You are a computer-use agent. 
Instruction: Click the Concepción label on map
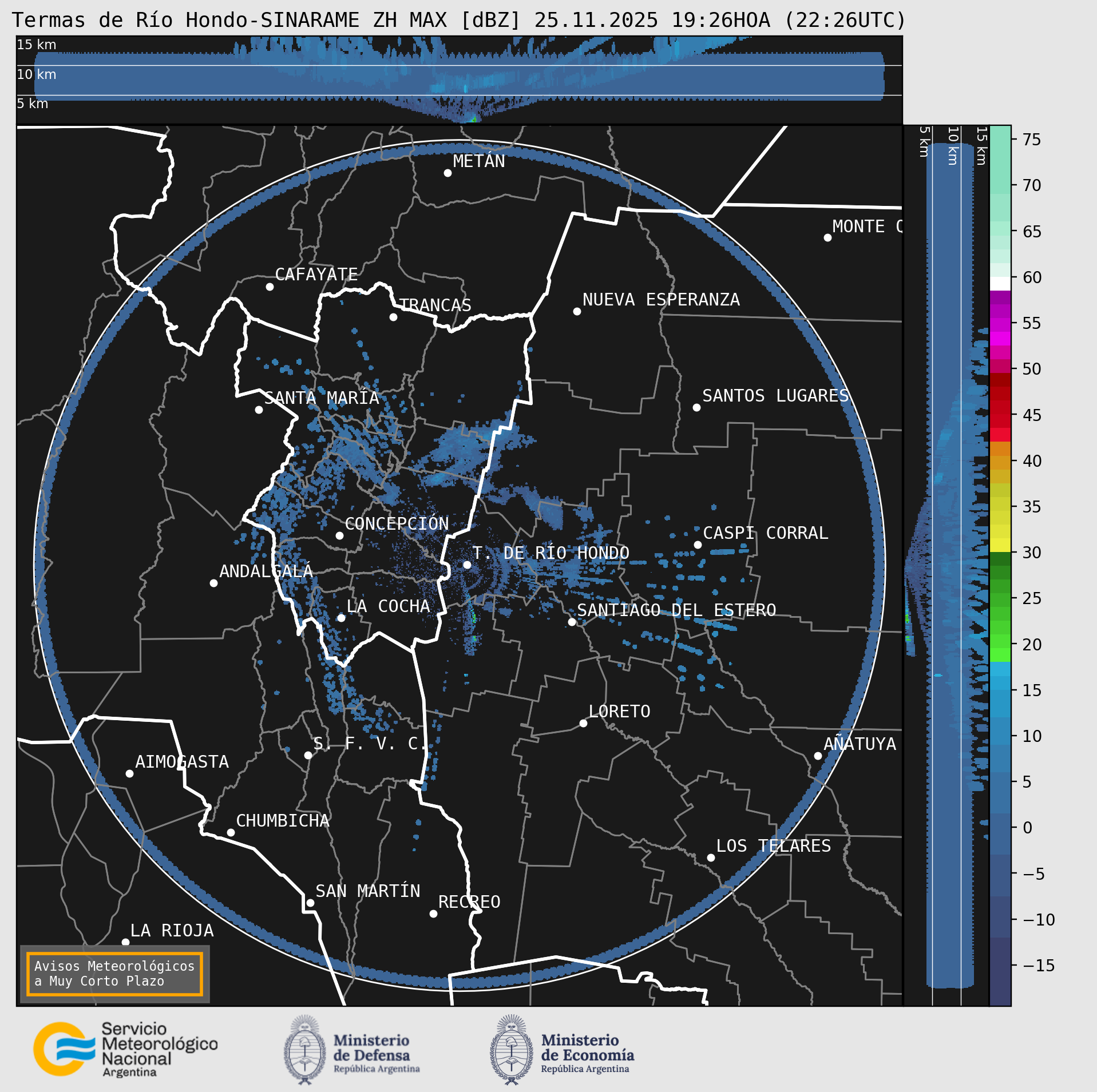point(397,523)
